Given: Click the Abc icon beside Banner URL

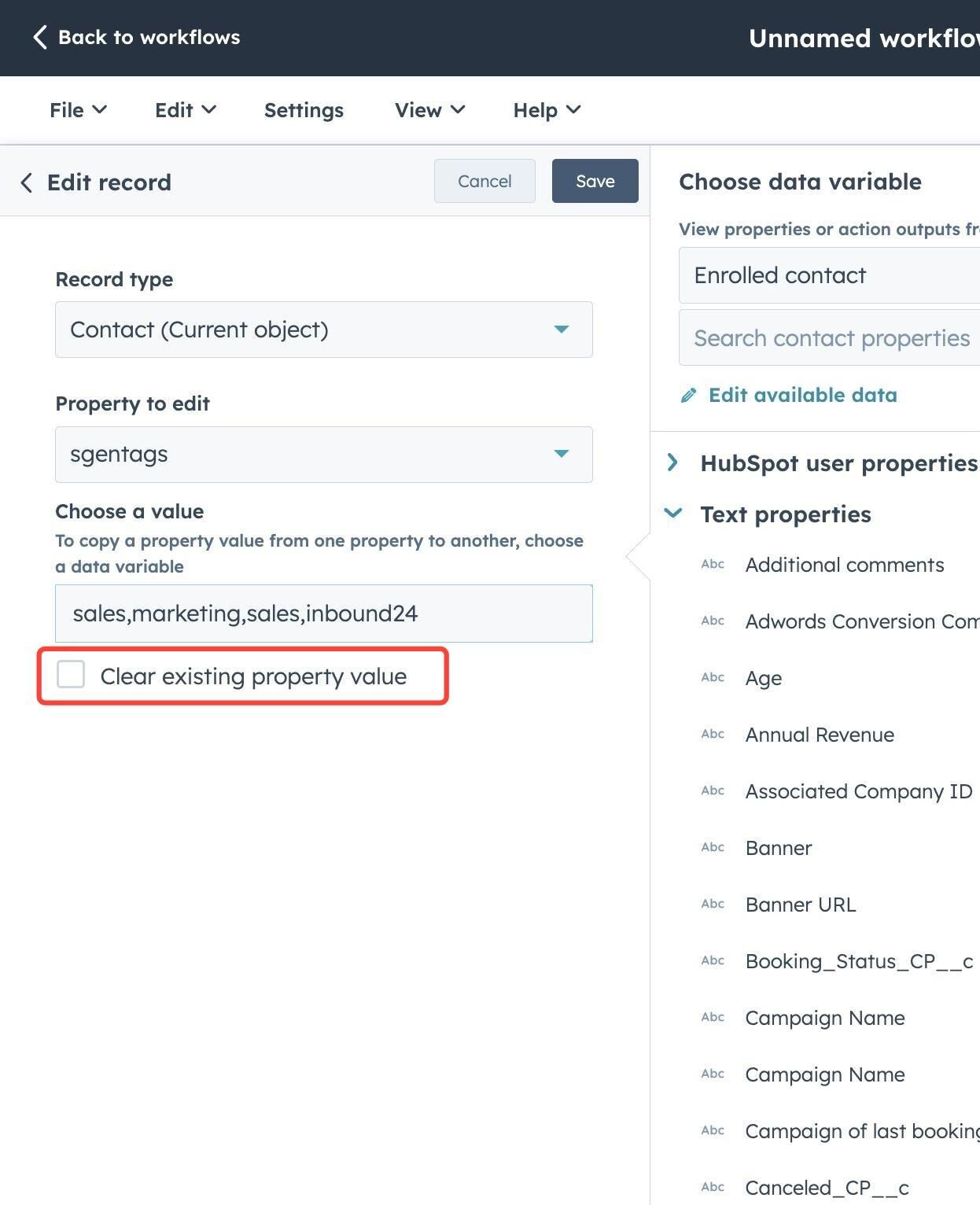Looking at the screenshot, I should [x=713, y=904].
